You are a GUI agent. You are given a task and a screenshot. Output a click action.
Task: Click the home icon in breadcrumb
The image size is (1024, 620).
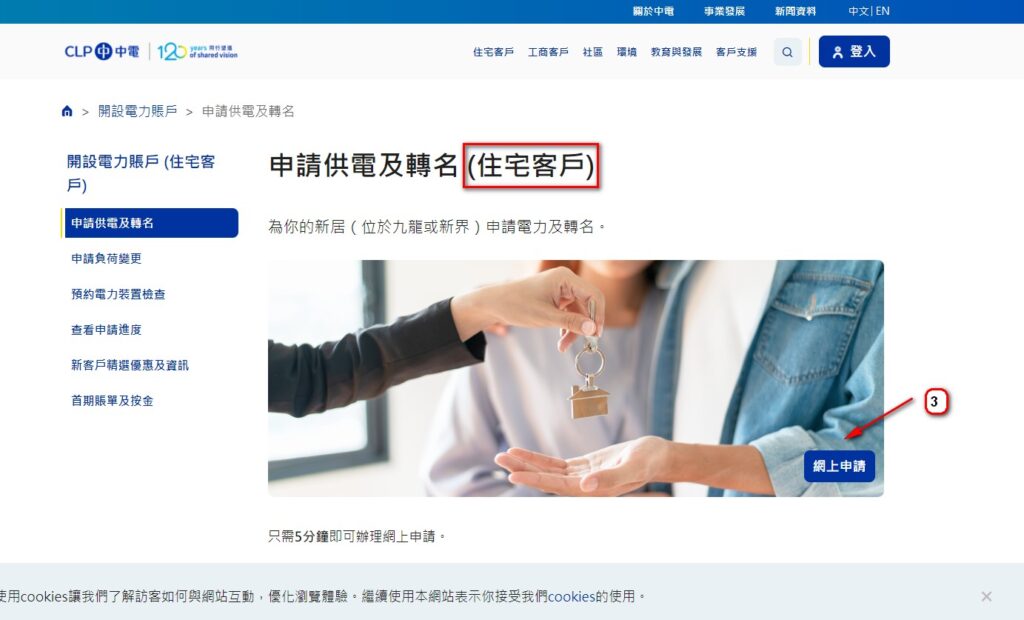click(67, 111)
